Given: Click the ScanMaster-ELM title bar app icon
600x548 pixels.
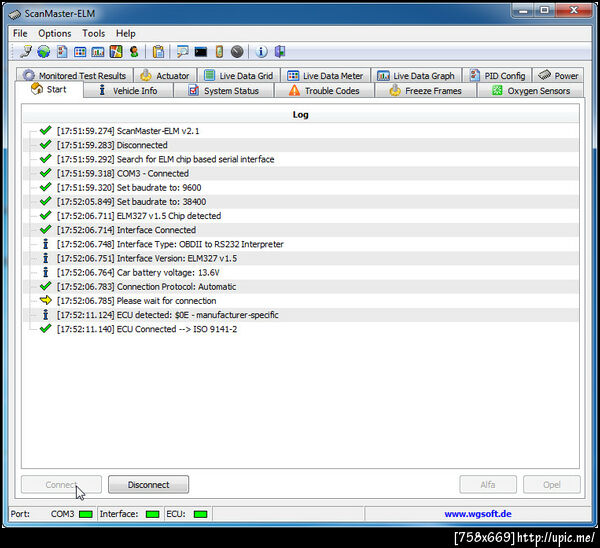Looking at the screenshot, I should pos(15,14).
